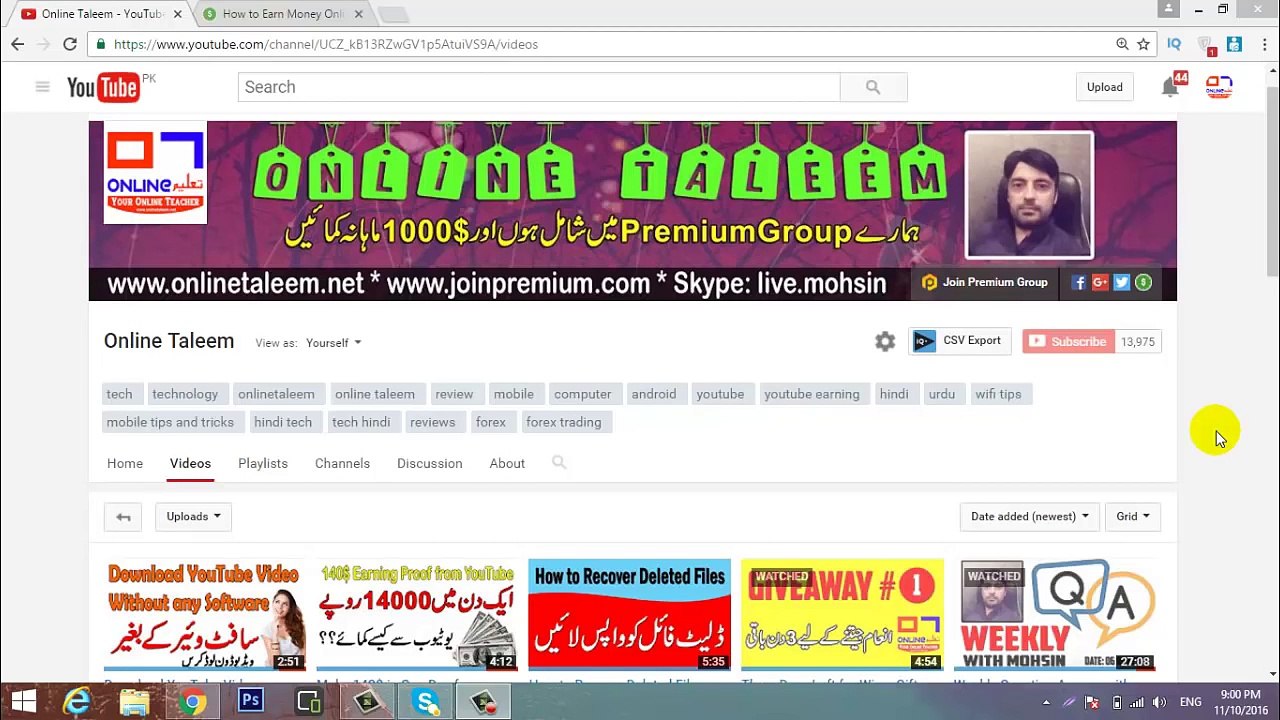Click the Join Premium Group link
Screen dimensions: 1280x720
coord(985,283)
